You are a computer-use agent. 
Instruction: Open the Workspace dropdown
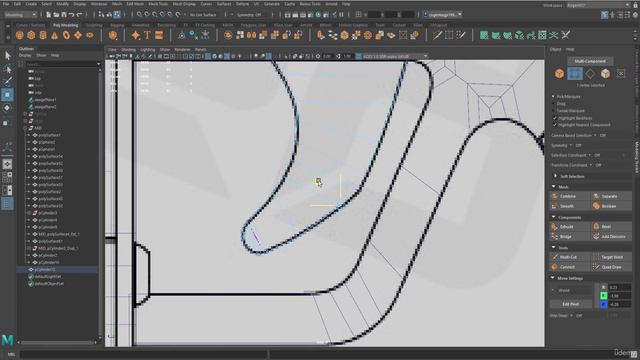tap(598, 5)
